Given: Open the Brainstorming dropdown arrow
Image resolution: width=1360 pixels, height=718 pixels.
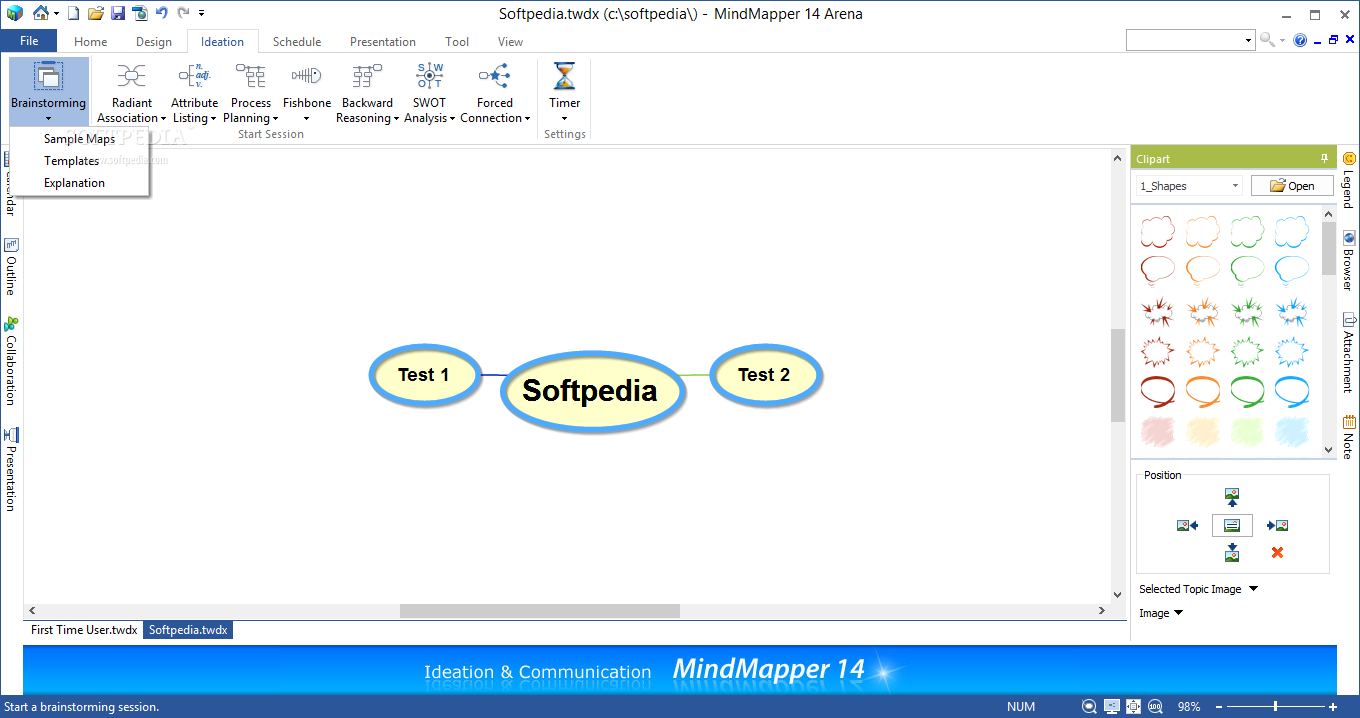Looking at the screenshot, I should [48, 119].
